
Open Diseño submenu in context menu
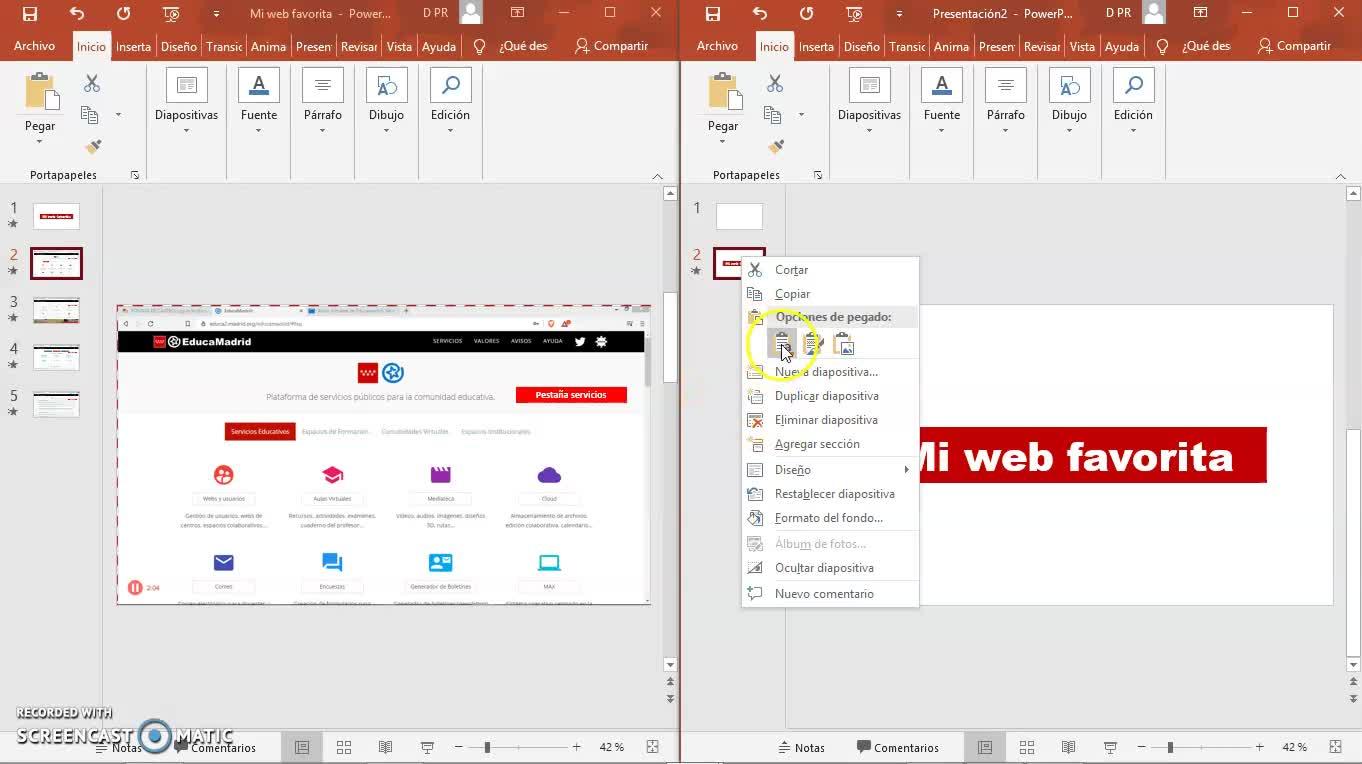coord(830,470)
